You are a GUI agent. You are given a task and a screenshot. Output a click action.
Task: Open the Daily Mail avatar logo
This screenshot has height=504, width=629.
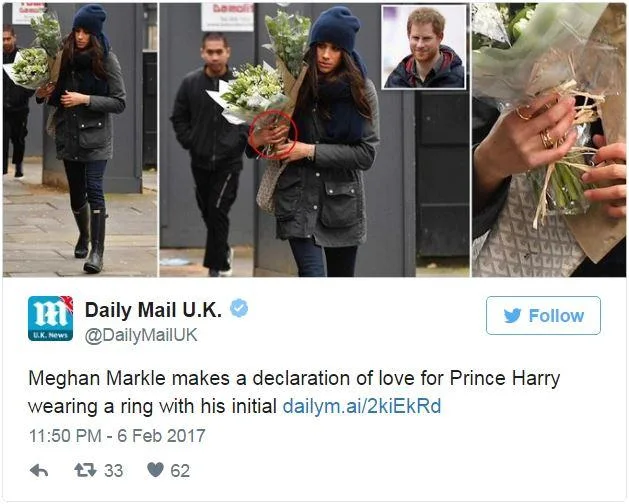pos(51,319)
